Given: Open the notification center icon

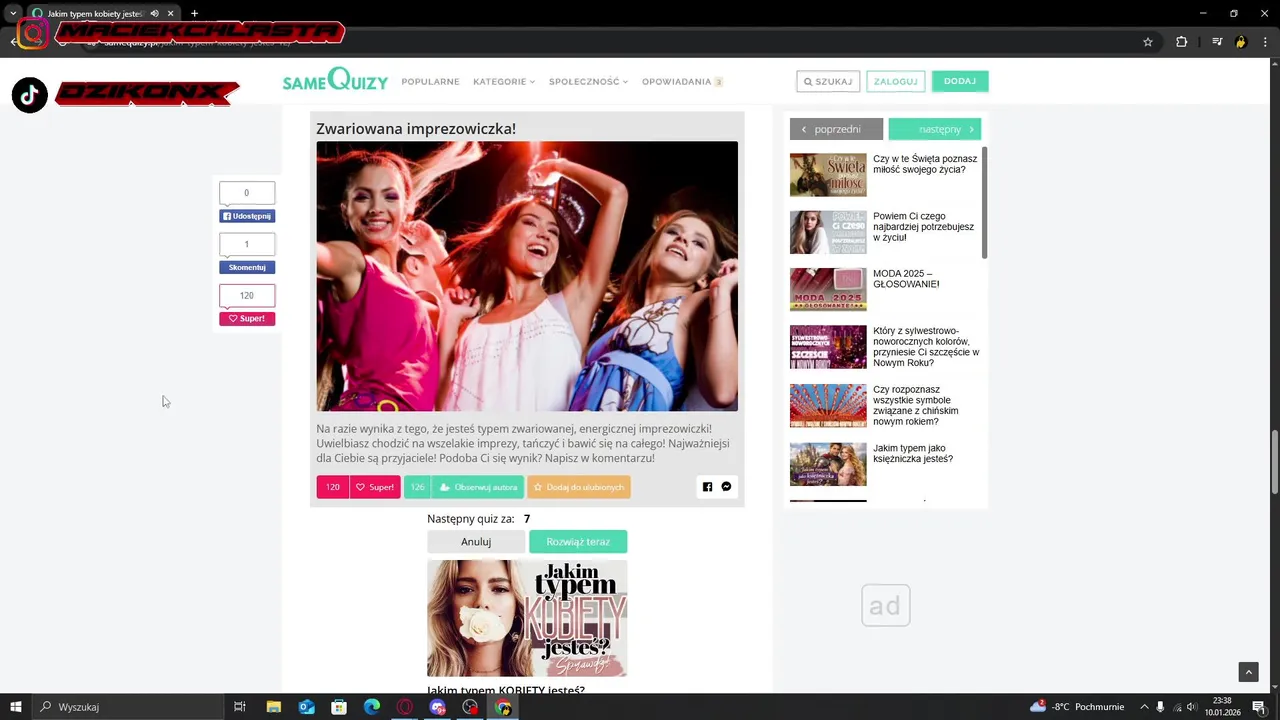Looking at the screenshot, I should tap(1259, 707).
